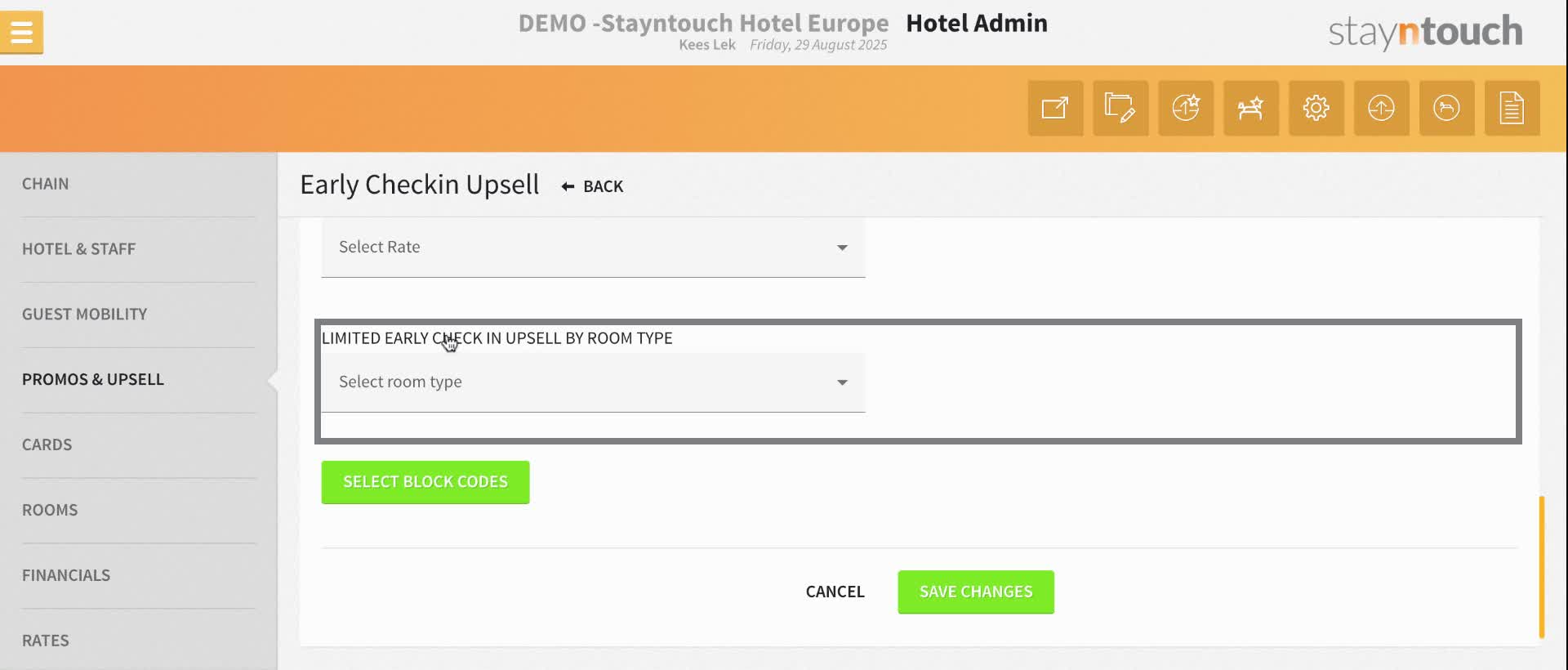Go to FINANCIALS in the sidebar

[66, 574]
